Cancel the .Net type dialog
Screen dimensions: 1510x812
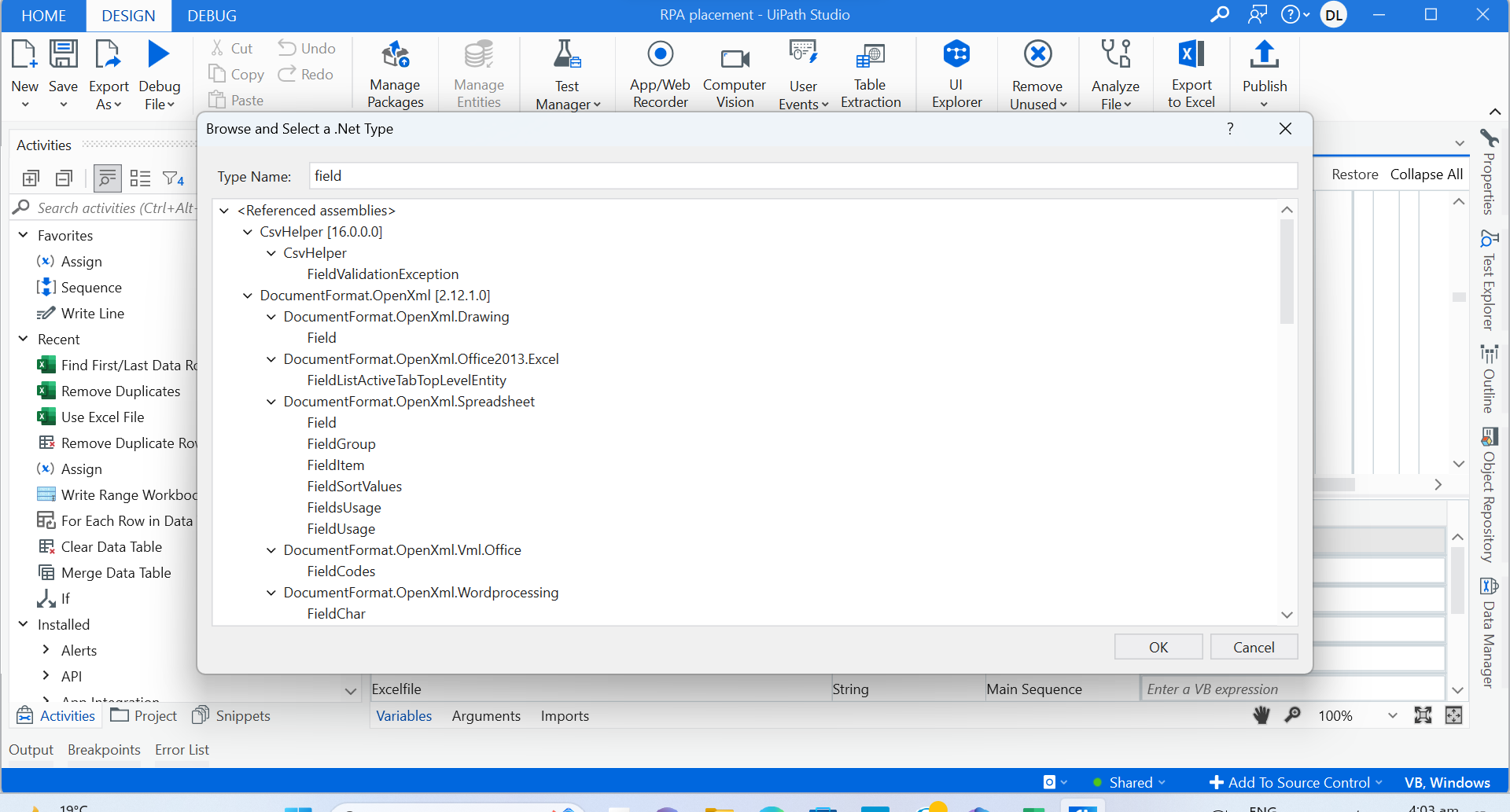pos(1254,646)
